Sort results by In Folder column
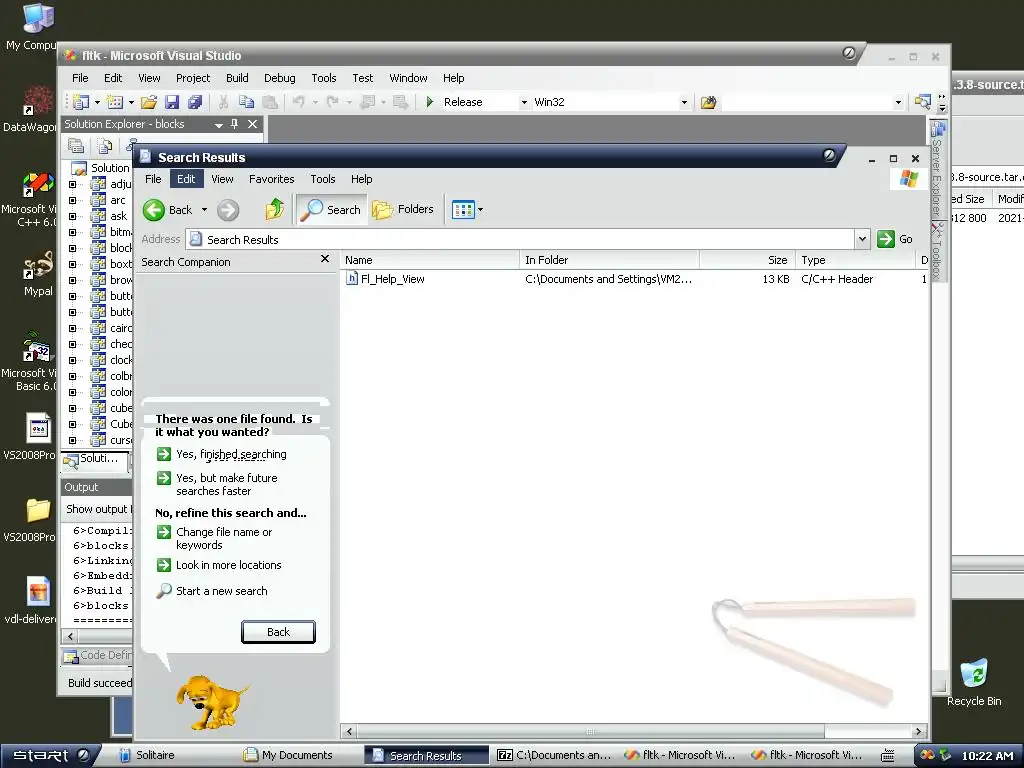1024x768 pixels. [609, 260]
